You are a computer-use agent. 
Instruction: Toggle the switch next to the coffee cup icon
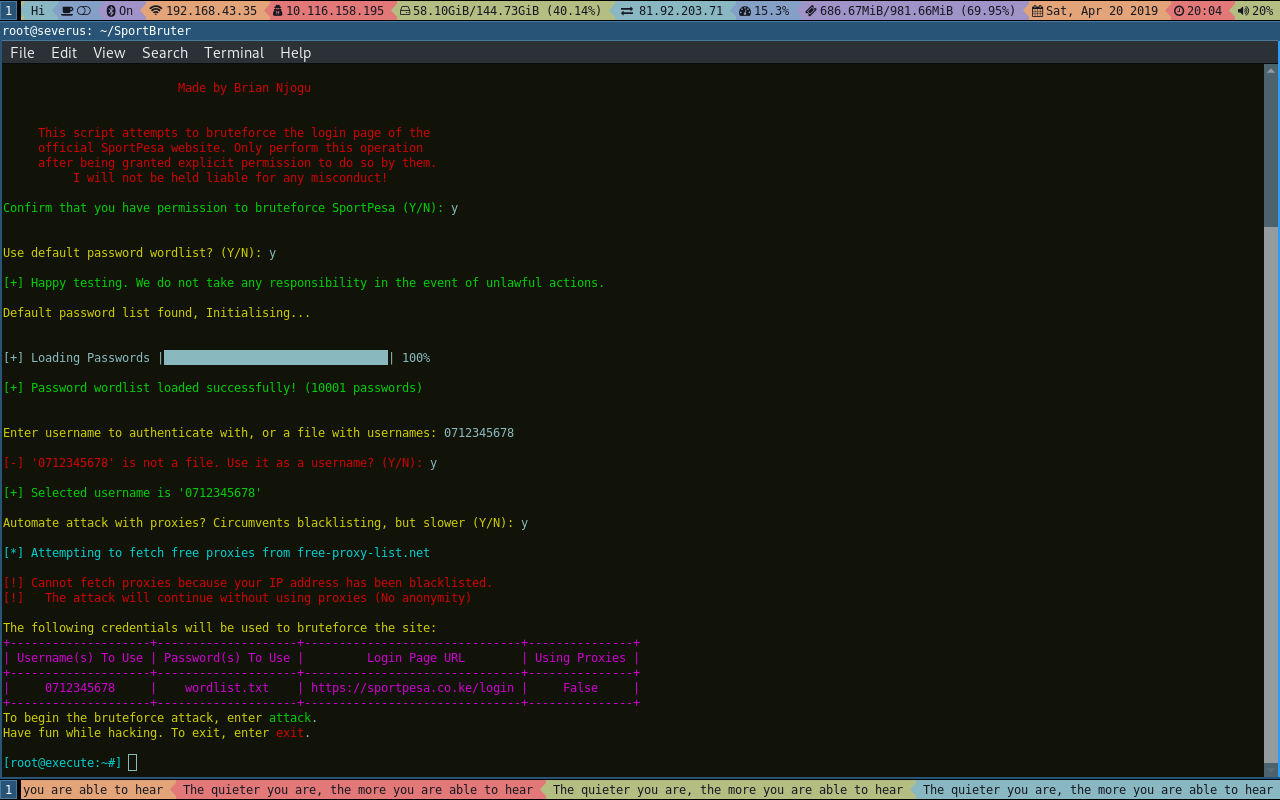(x=83, y=10)
